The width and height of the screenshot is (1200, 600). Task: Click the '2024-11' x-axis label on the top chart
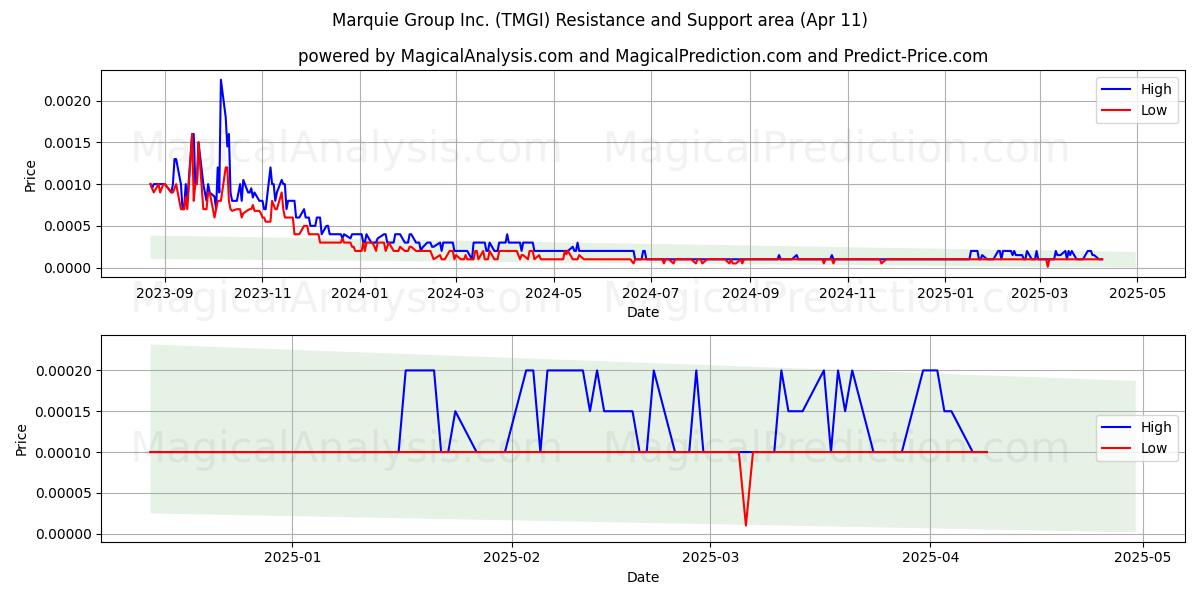[x=847, y=293]
